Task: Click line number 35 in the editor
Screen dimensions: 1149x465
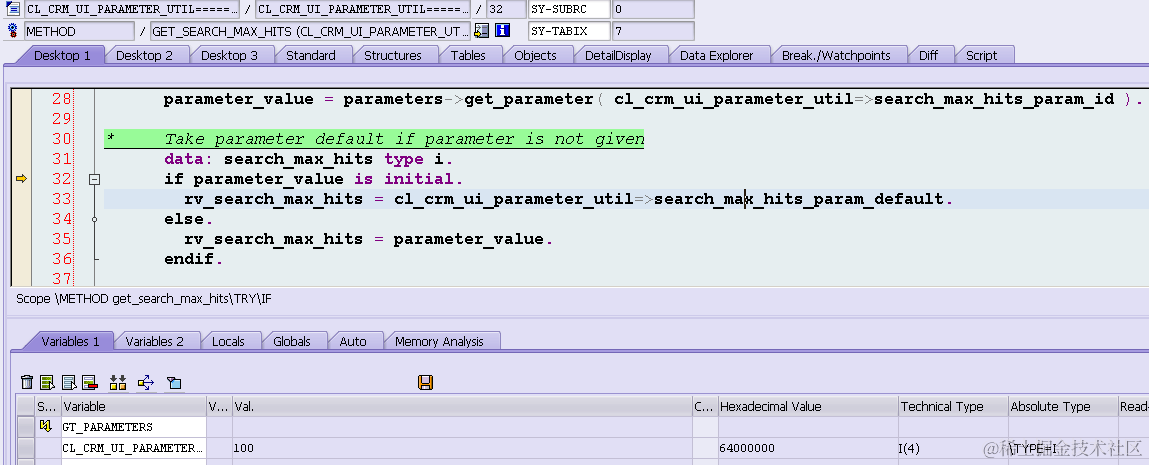Action: 62,239
